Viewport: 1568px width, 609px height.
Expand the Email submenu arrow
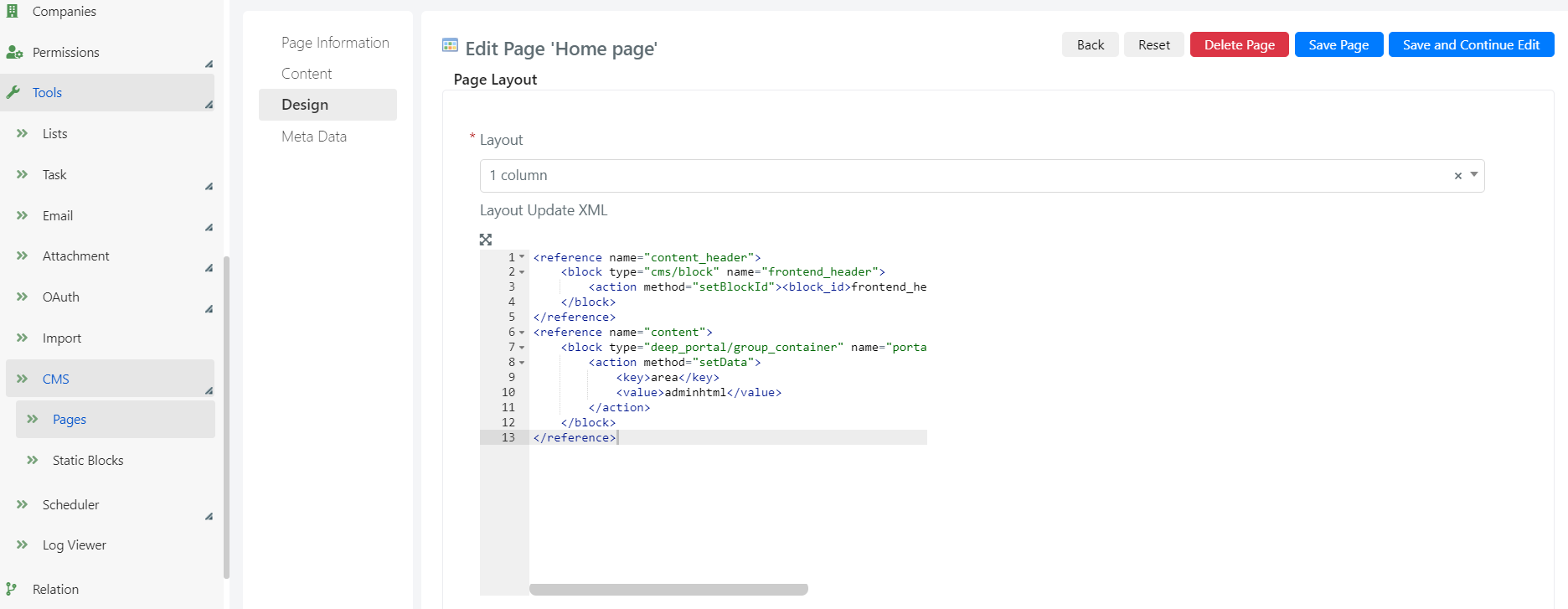pyautogui.click(x=209, y=227)
